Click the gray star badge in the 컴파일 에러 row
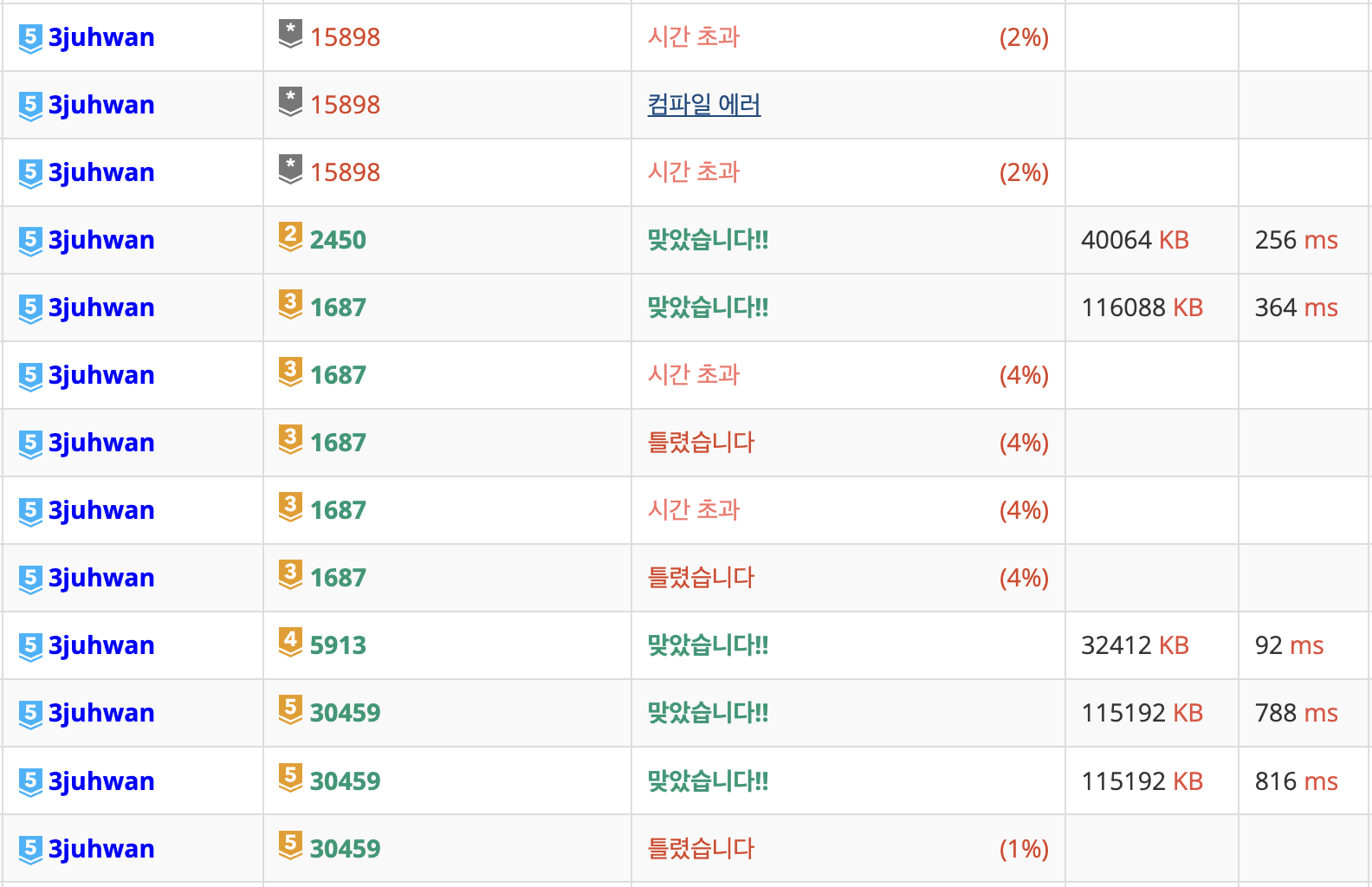Image resolution: width=1372 pixels, height=887 pixels. pyautogui.click(x=290, y=101)
